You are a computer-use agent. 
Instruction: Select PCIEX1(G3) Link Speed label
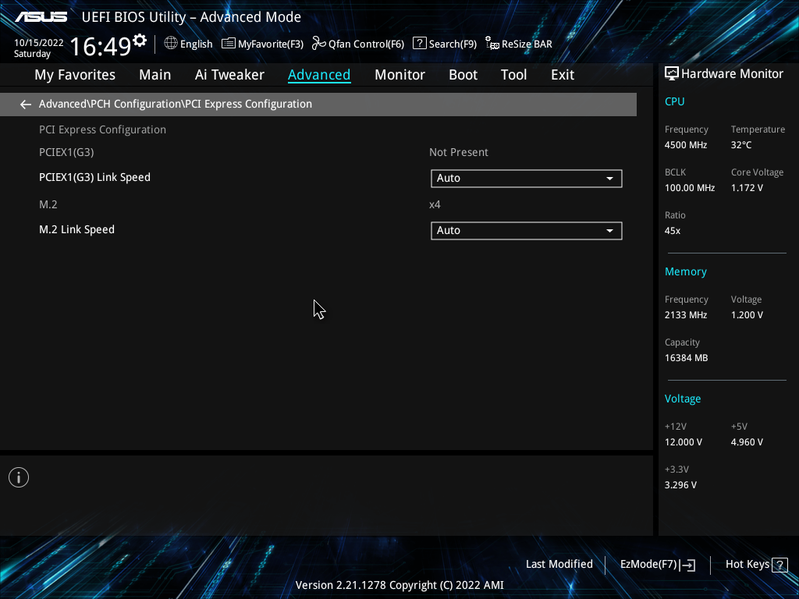[x=95, y=177]
